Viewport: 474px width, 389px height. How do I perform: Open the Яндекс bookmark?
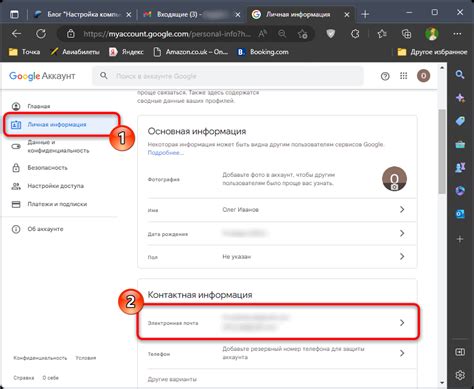pos(127,52)
